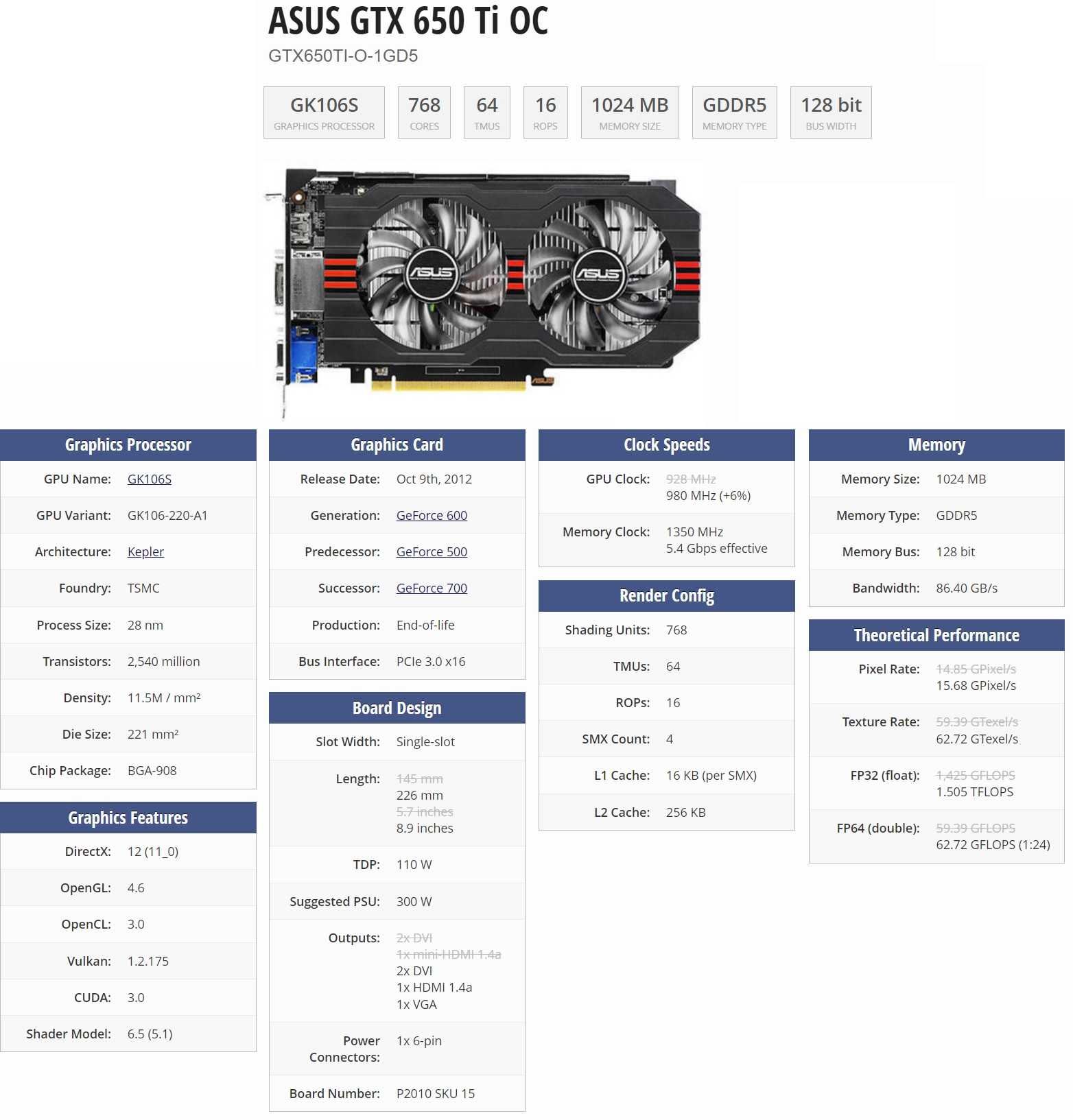Select the 16 ROPs badge
Screen dimensions: 1073x1120
pos(545,112)
